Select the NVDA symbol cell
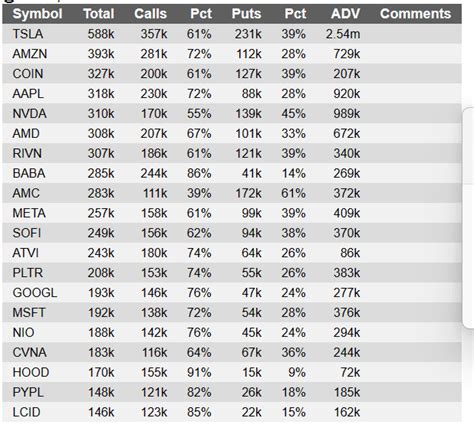Viewport: 474px width, 431px height. (x=29, y=114)
